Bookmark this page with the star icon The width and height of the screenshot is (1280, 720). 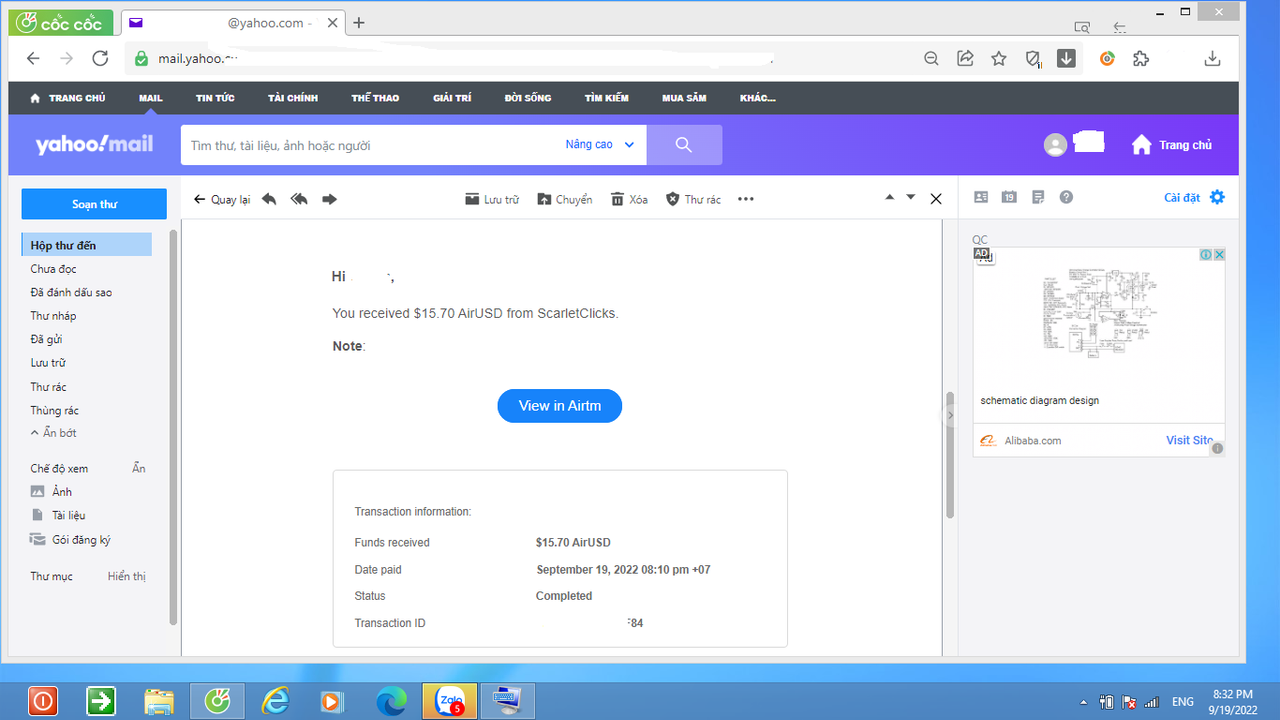999,58
